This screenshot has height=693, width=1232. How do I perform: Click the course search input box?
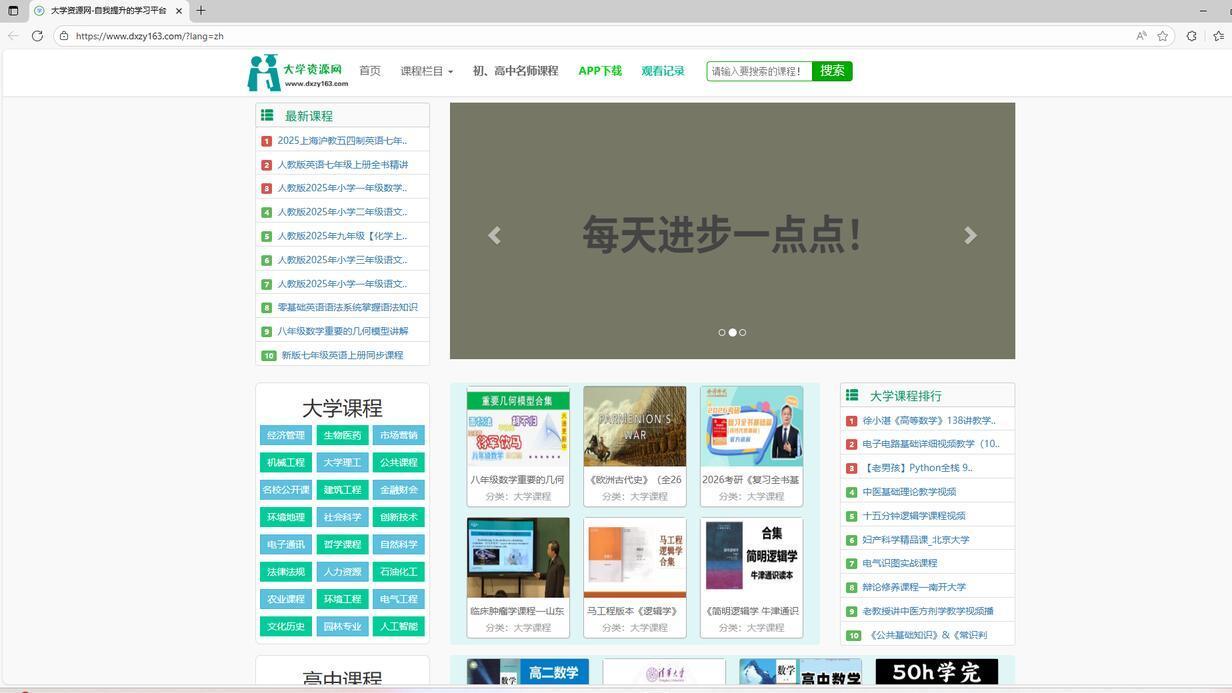click(x=757, y=71)
